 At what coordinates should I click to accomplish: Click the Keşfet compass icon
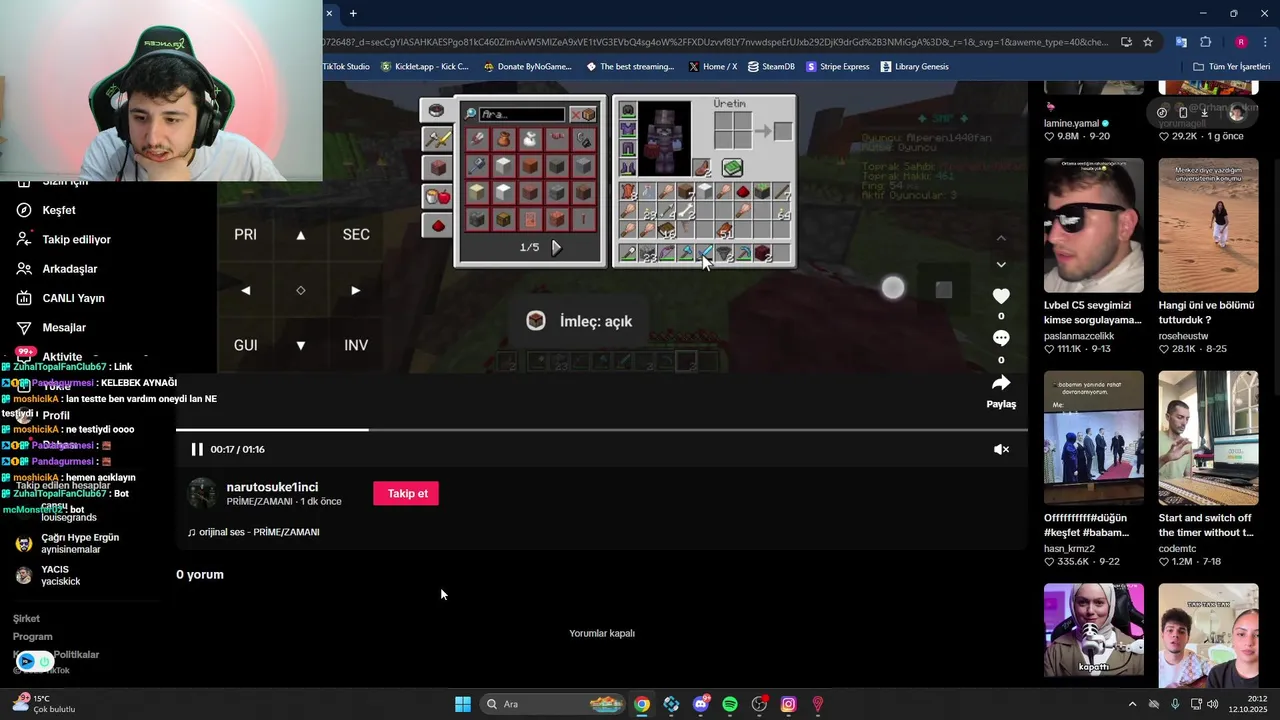pyautogui.click(x=24, y=210)
